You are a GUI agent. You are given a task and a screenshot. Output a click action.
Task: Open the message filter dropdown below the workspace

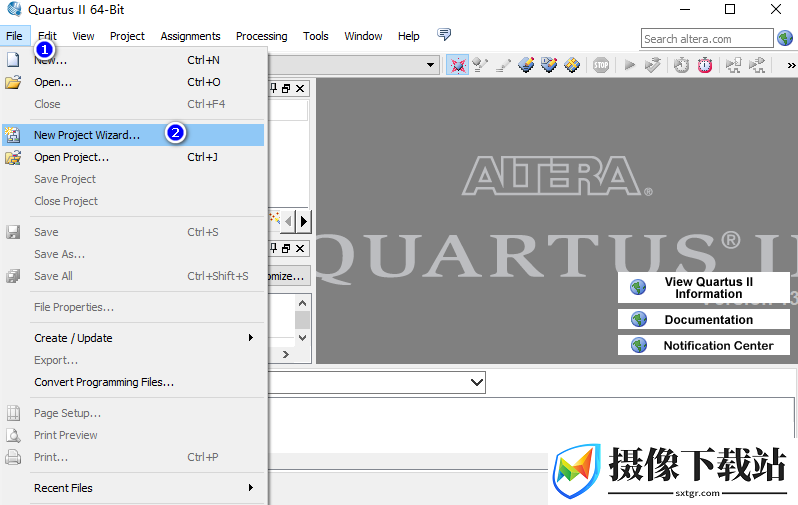[477, 382]
